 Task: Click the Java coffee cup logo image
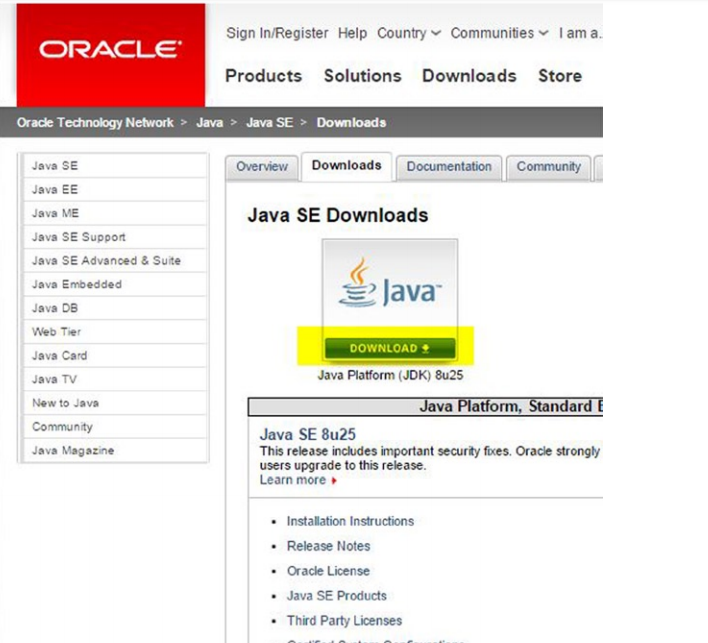pos(390,284)
